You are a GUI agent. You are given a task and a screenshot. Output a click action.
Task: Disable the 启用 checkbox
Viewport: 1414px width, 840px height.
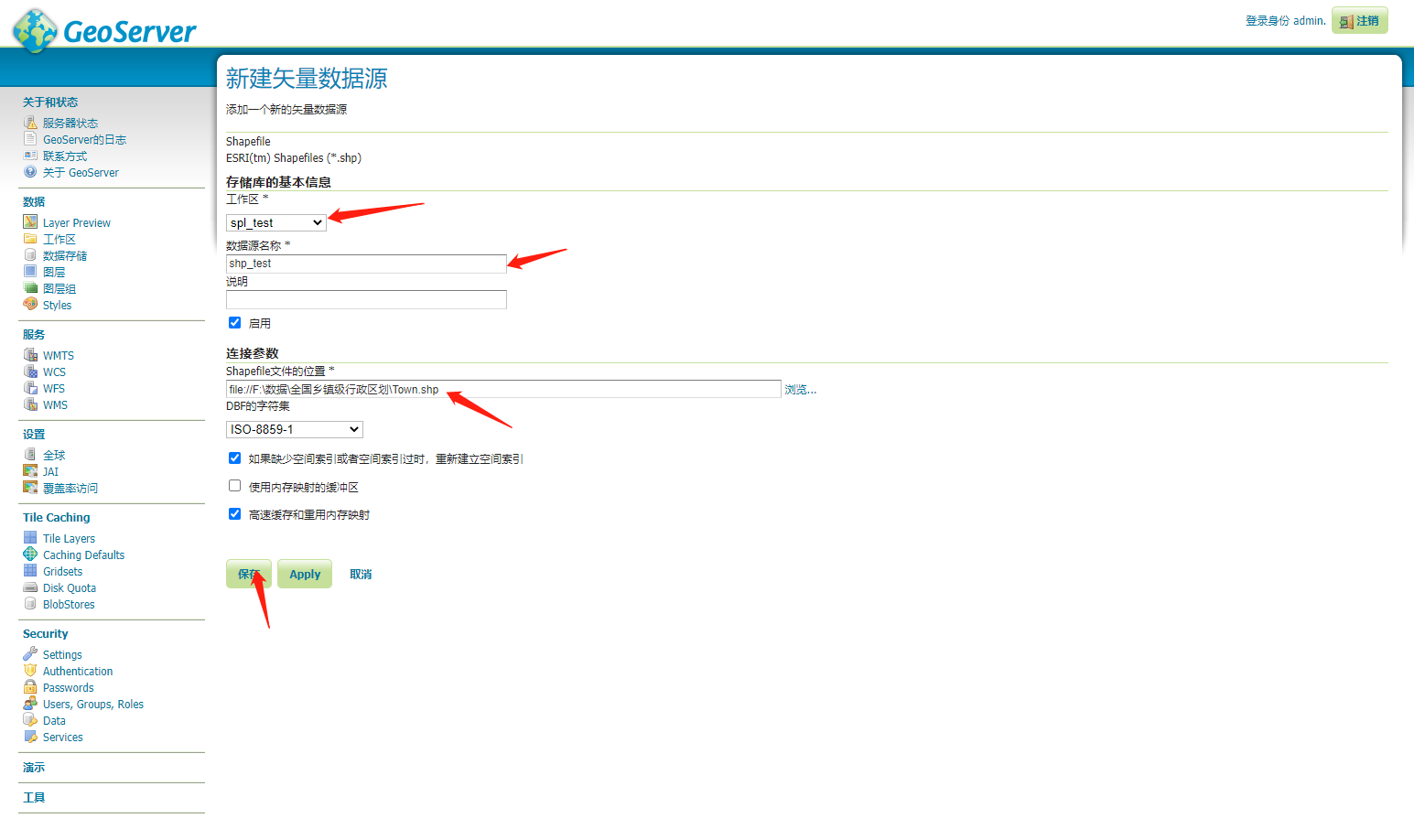[235, 322]
